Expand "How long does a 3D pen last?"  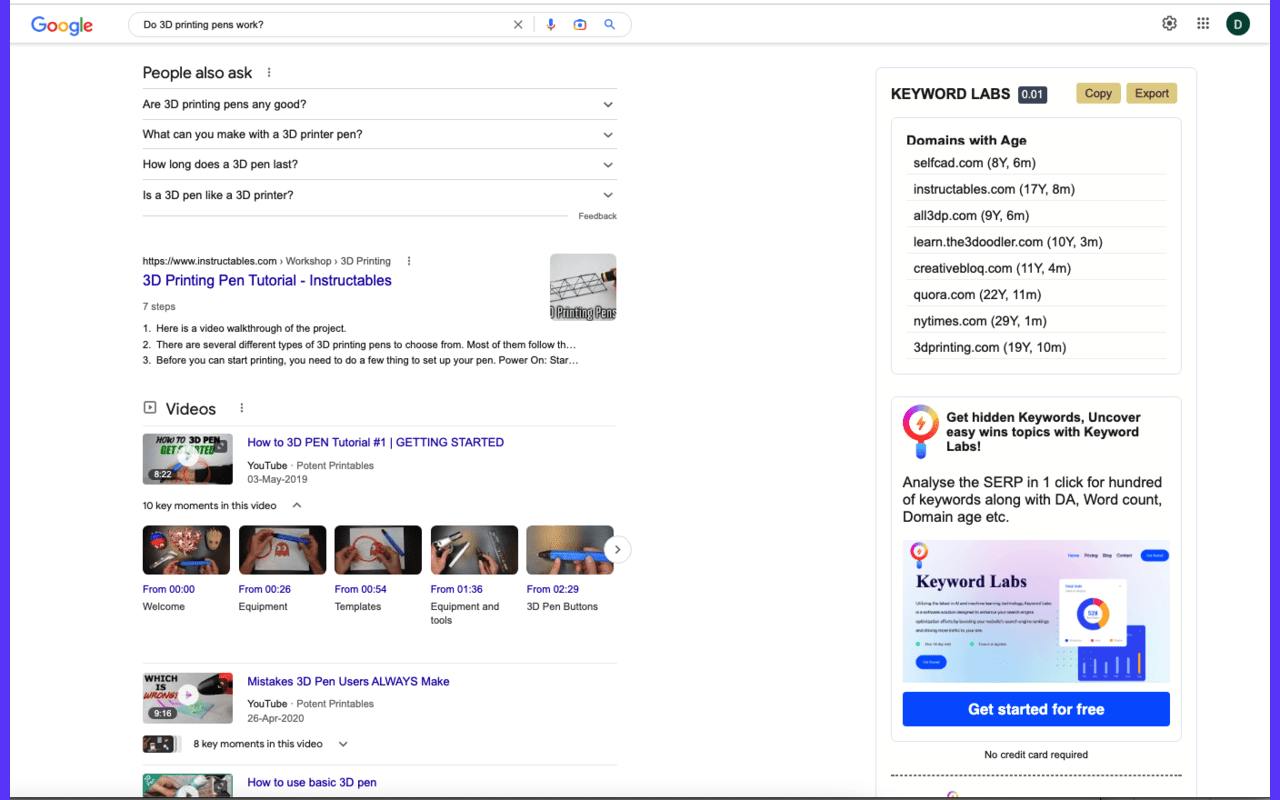(x=379, y=164)
